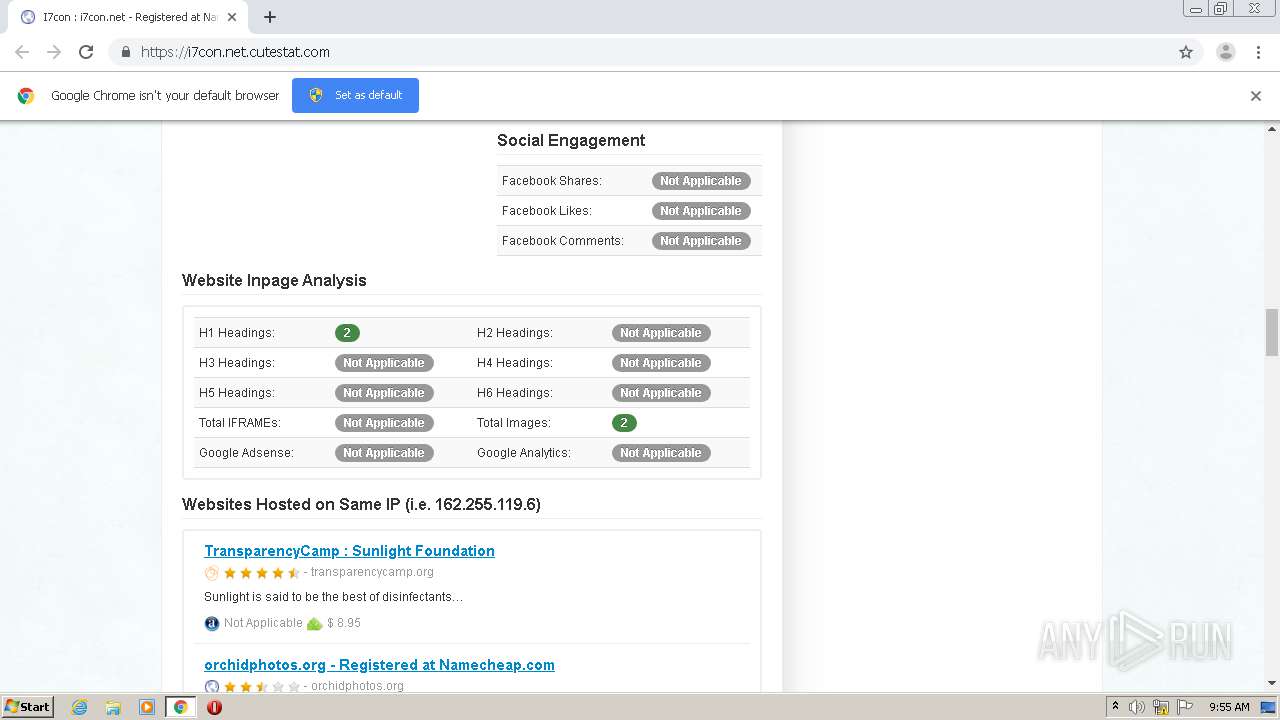Screen dimensions: 1280x720
Task: Click the Chrome taskbar icon
Action: [x=180, y=707]
